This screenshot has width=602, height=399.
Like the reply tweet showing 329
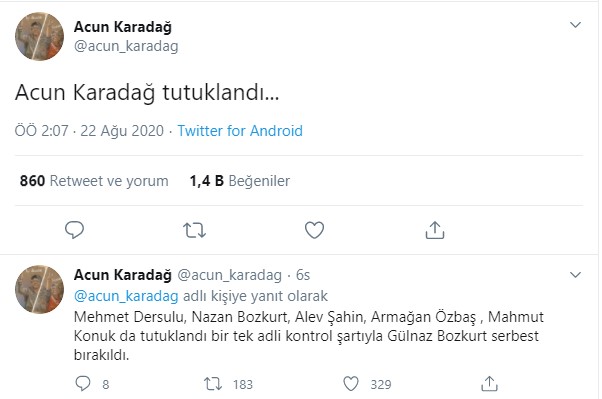[351, 384]
